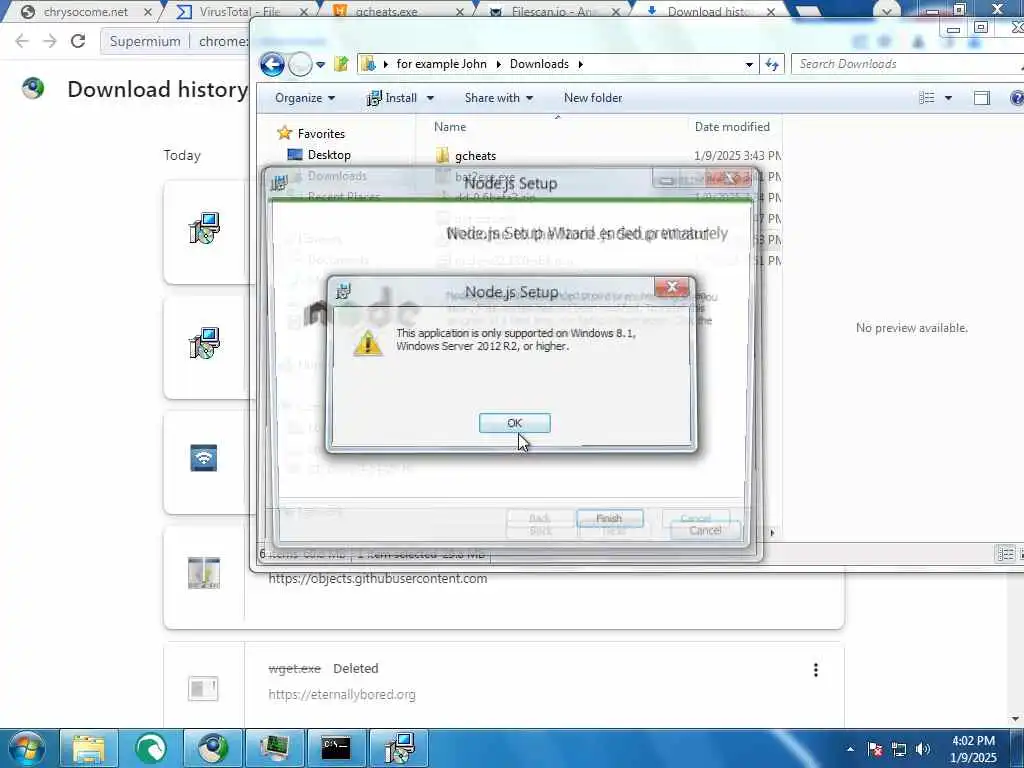Viewport: 1024px width, 768px height.
Task: Switch to the Node.js installer taskbar item
Action: point(399,748)
